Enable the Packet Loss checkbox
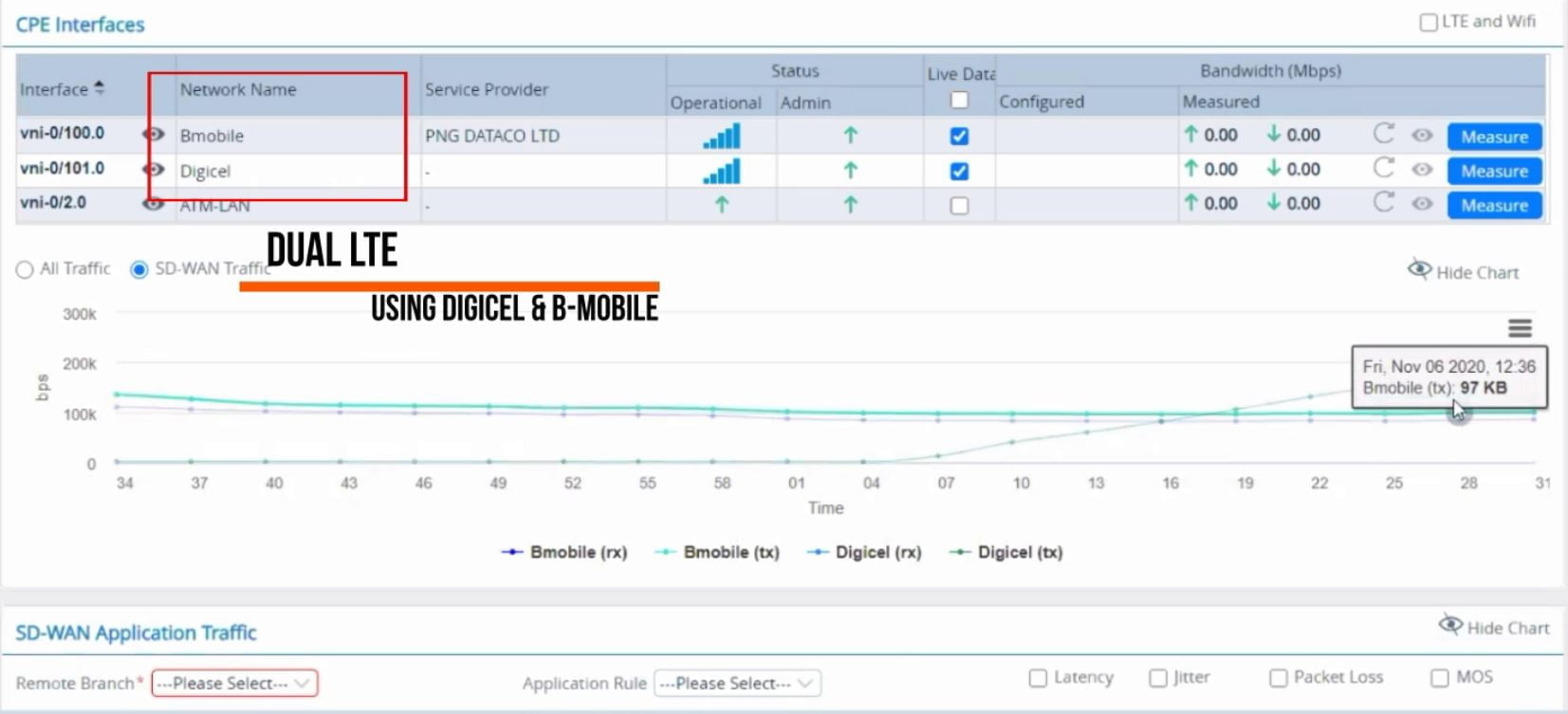The width and height of the screenshot is (1568, 714). click(1278, 678)
